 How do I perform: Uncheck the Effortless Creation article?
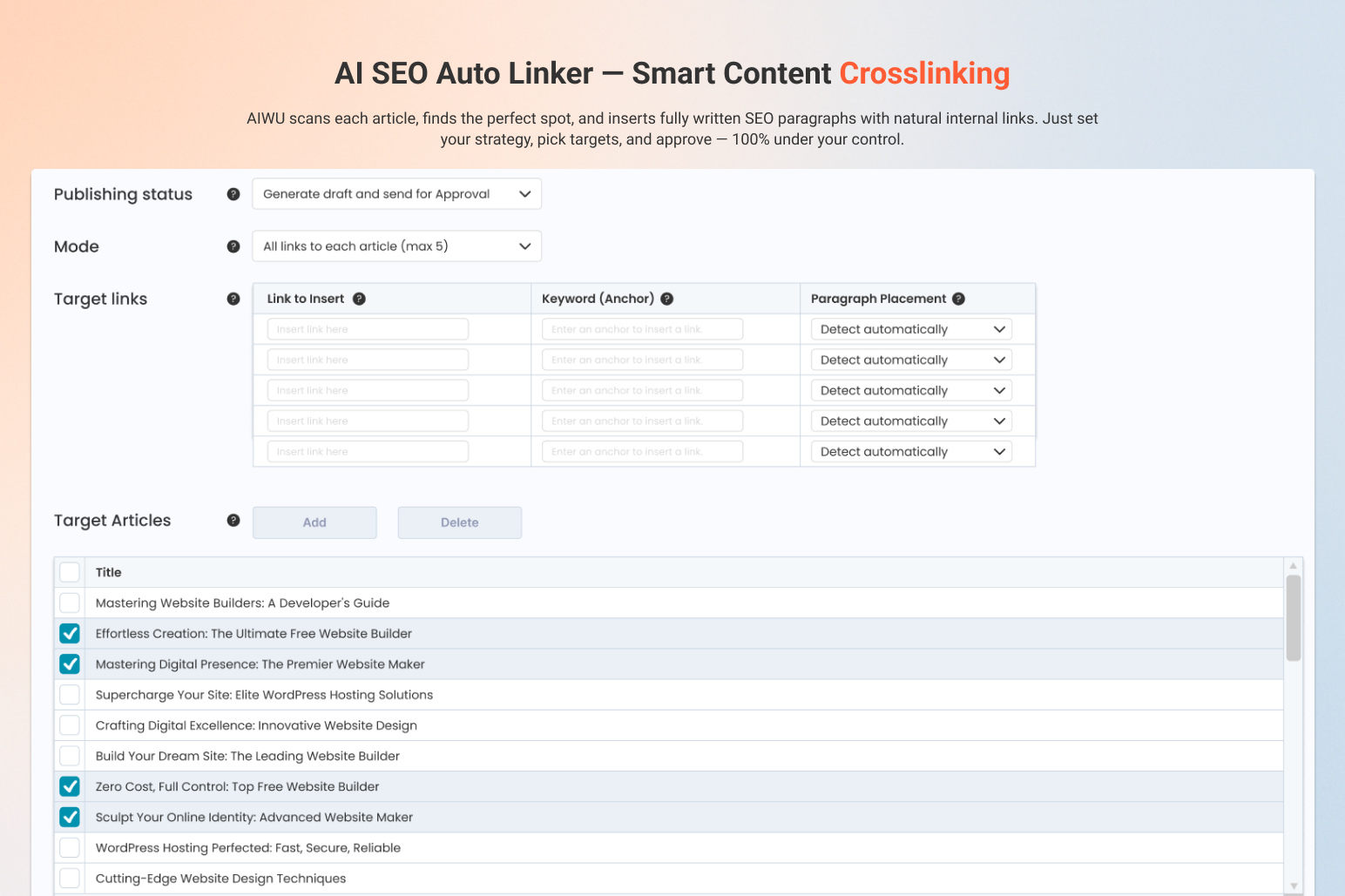pyautogui.click(x=69, y=633)
